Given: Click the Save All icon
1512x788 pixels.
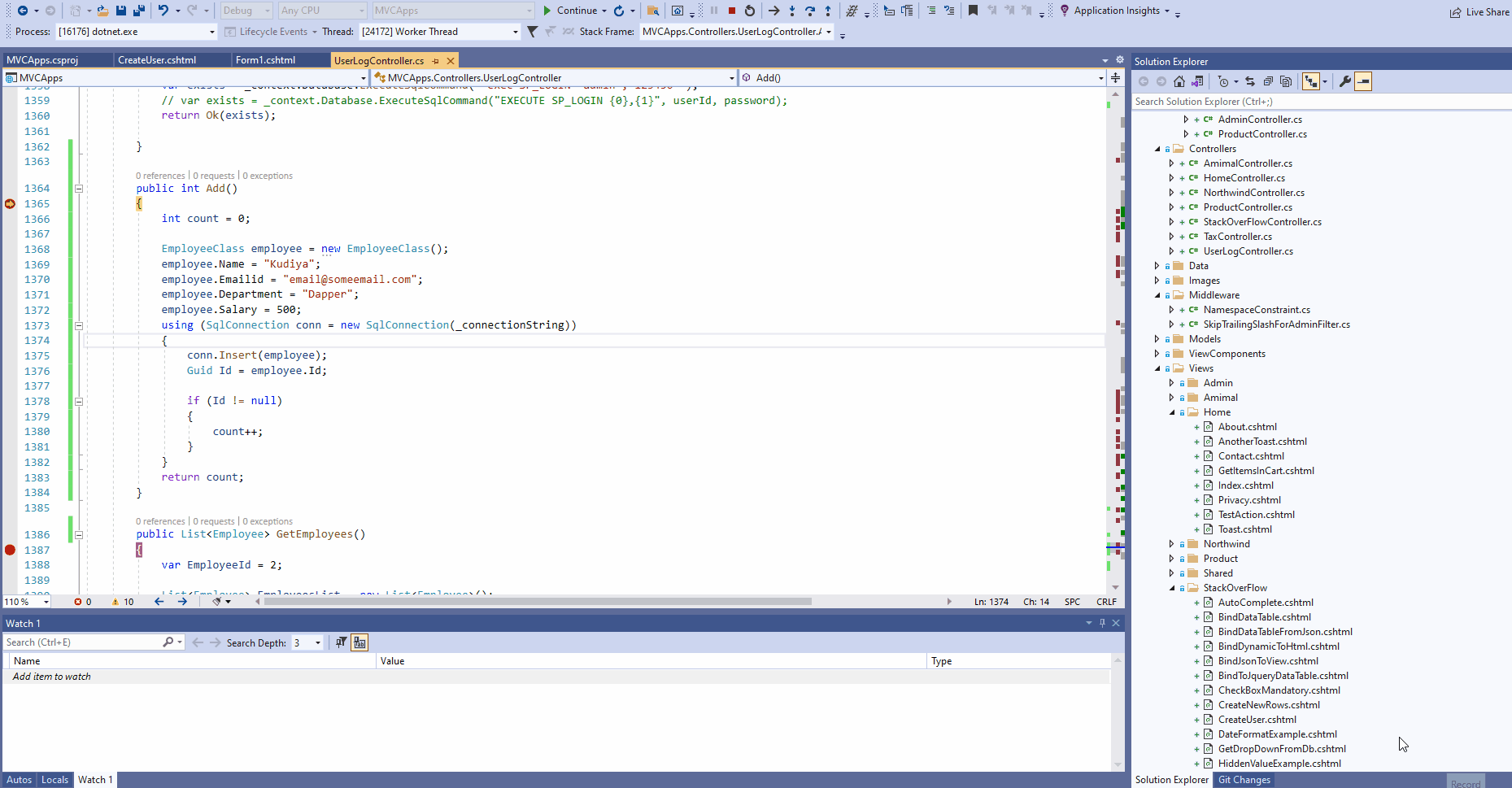Looking at the screenshot, I should tap(138, 11).
